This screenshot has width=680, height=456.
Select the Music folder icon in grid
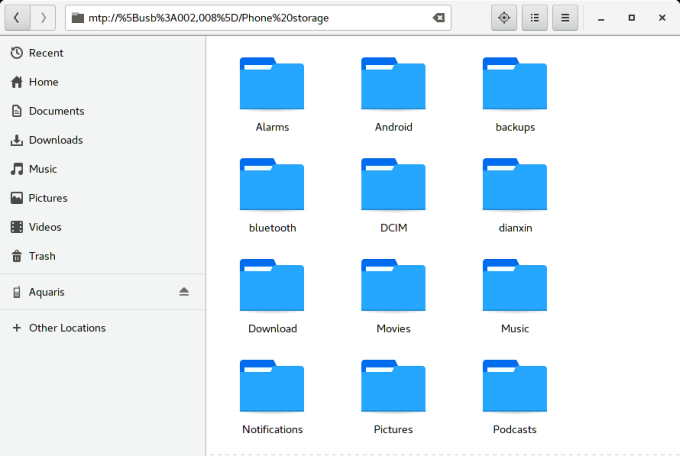515,285
